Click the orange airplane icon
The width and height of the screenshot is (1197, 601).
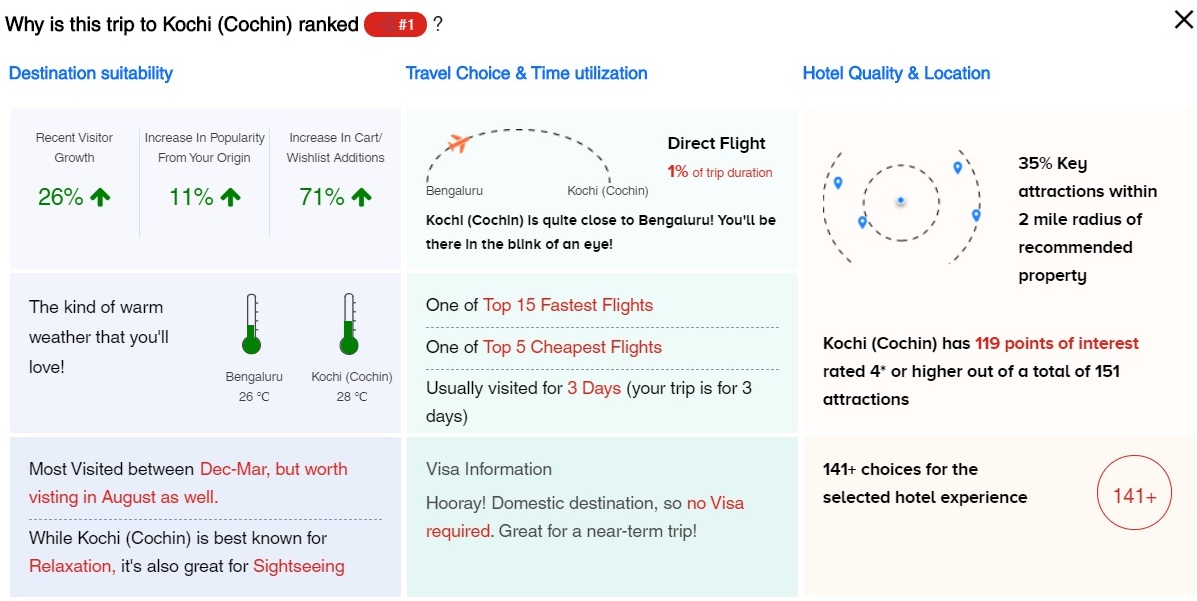[x=458, y=142]
